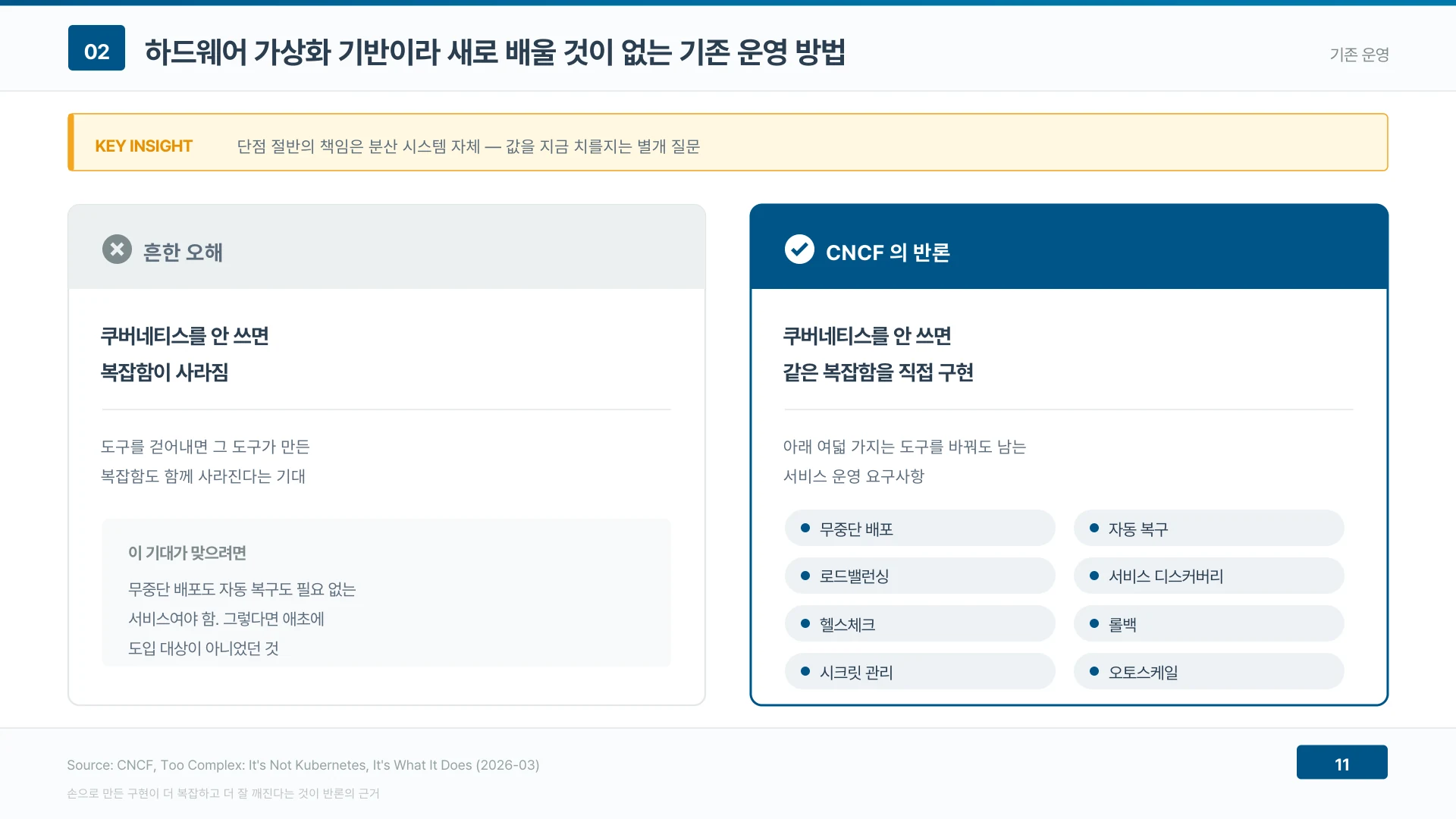
Task: Click the line 아래 여덟 가지는 도구를 바꿔도 남는
Action: point(904,446)
